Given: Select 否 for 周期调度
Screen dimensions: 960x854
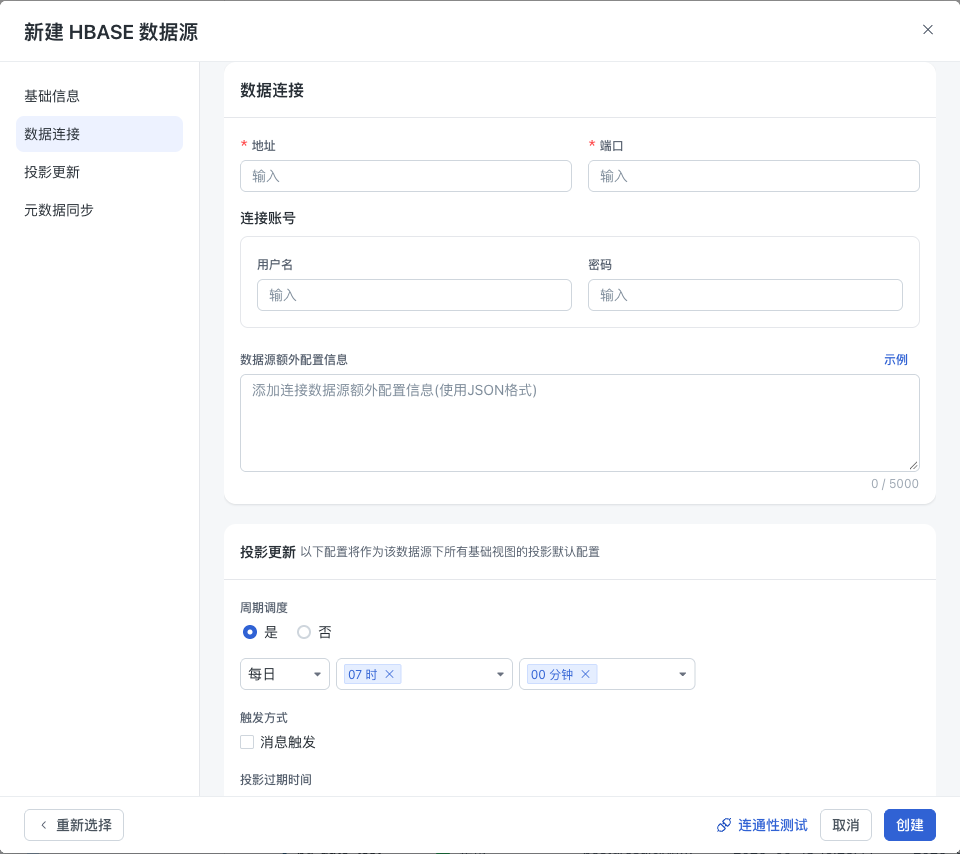Looking at the screenshot, I should coord(304,632).
